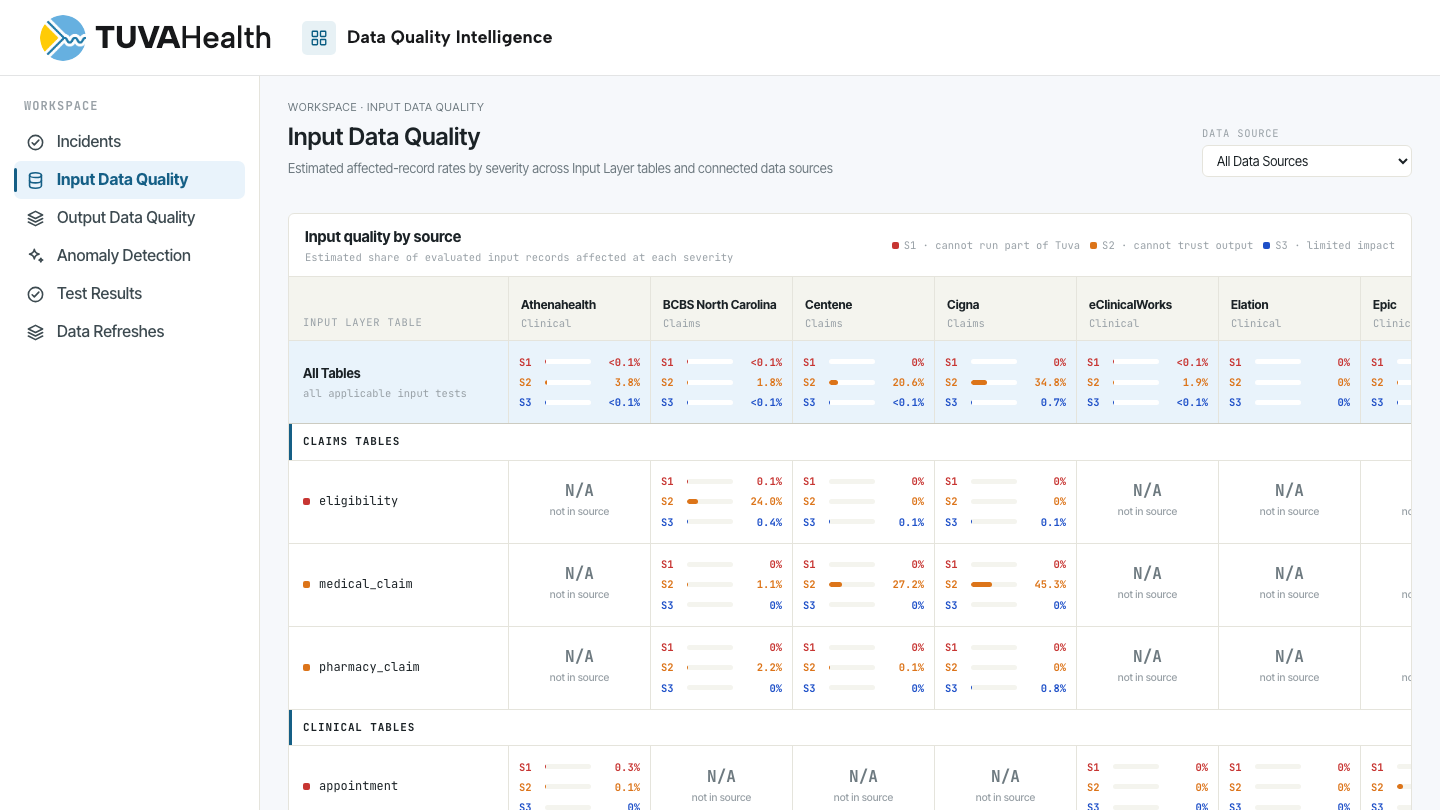The image size is (1440, 810).
Task: Click the INPUT LAYER TABLE header cell
Action: point(399,309)
